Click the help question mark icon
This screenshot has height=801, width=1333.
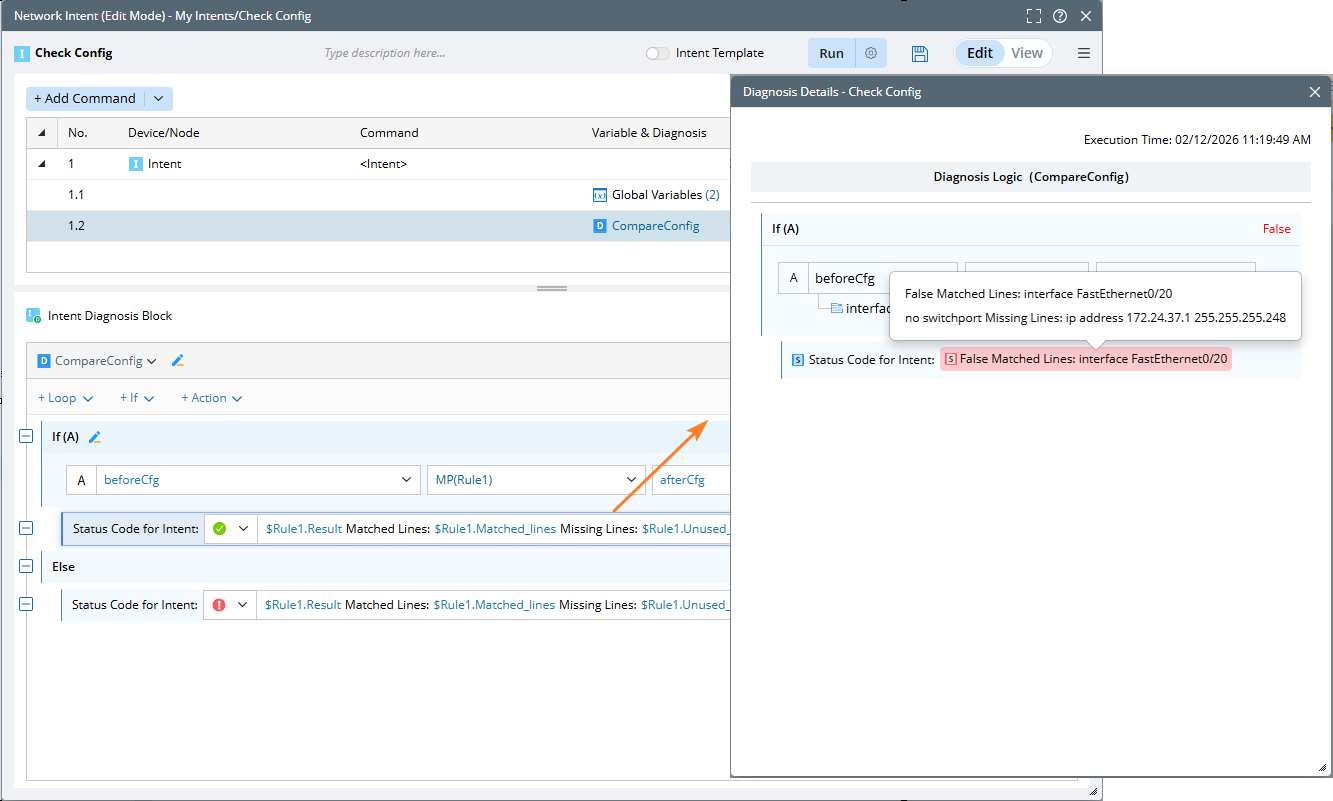pyautogui.click(x=1060, y=16)
